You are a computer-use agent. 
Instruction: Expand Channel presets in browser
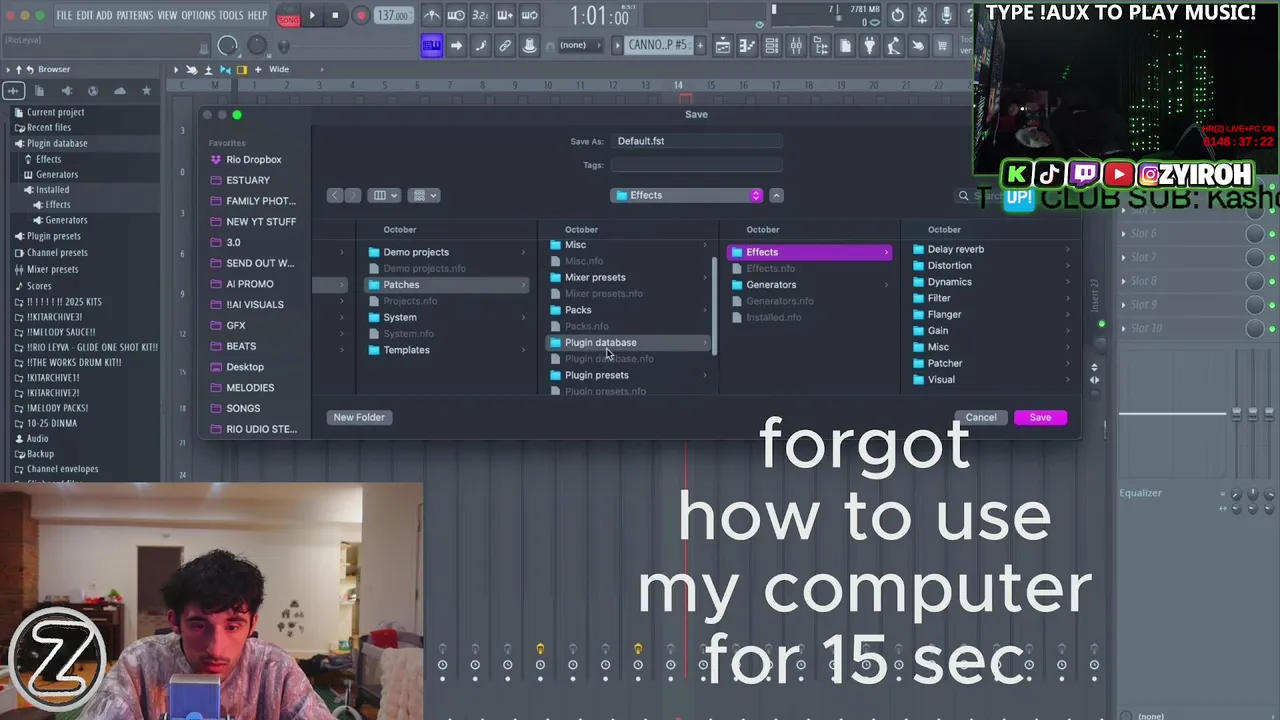[57, 253]
